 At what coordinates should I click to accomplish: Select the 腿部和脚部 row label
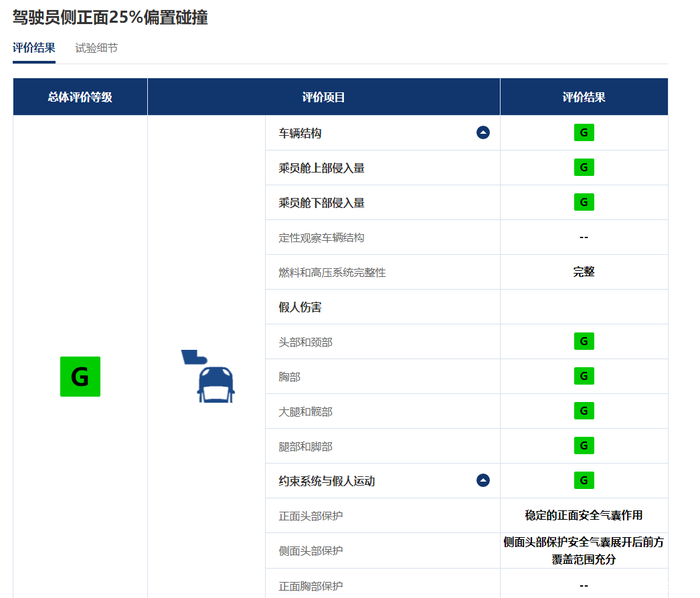[x=305, y=447]
